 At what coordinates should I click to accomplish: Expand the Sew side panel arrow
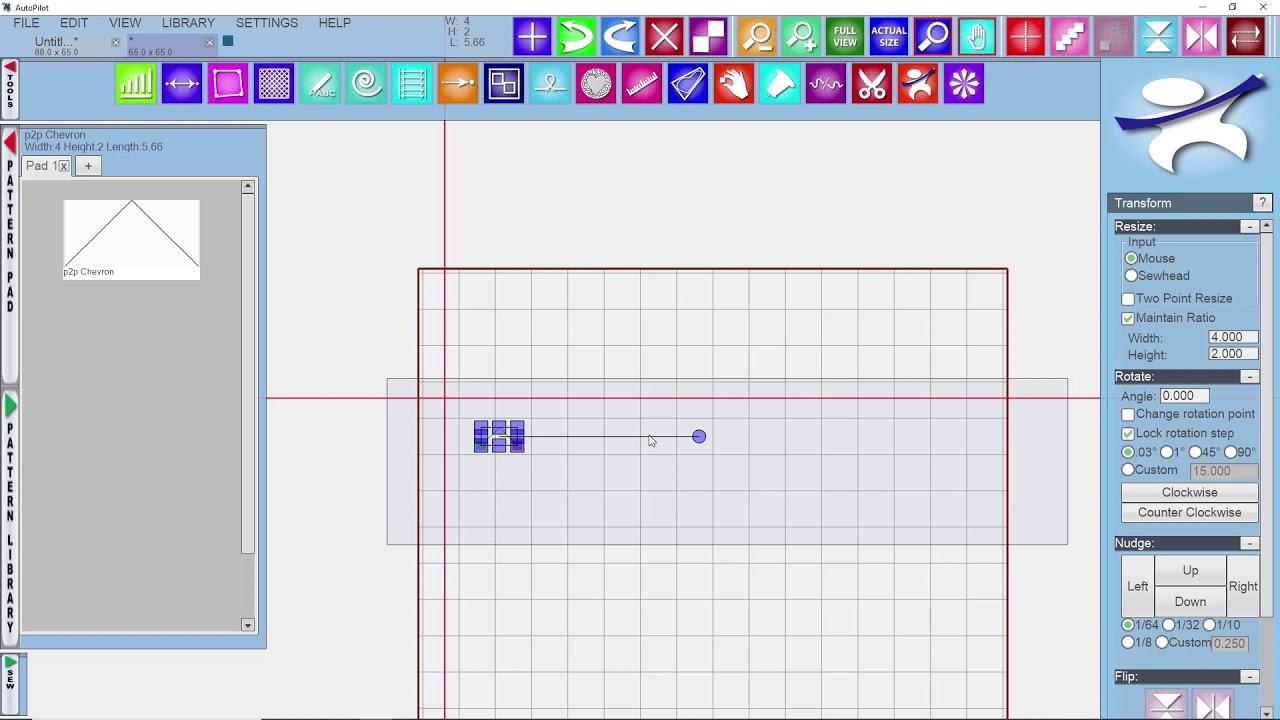click(x=9, y=661)
